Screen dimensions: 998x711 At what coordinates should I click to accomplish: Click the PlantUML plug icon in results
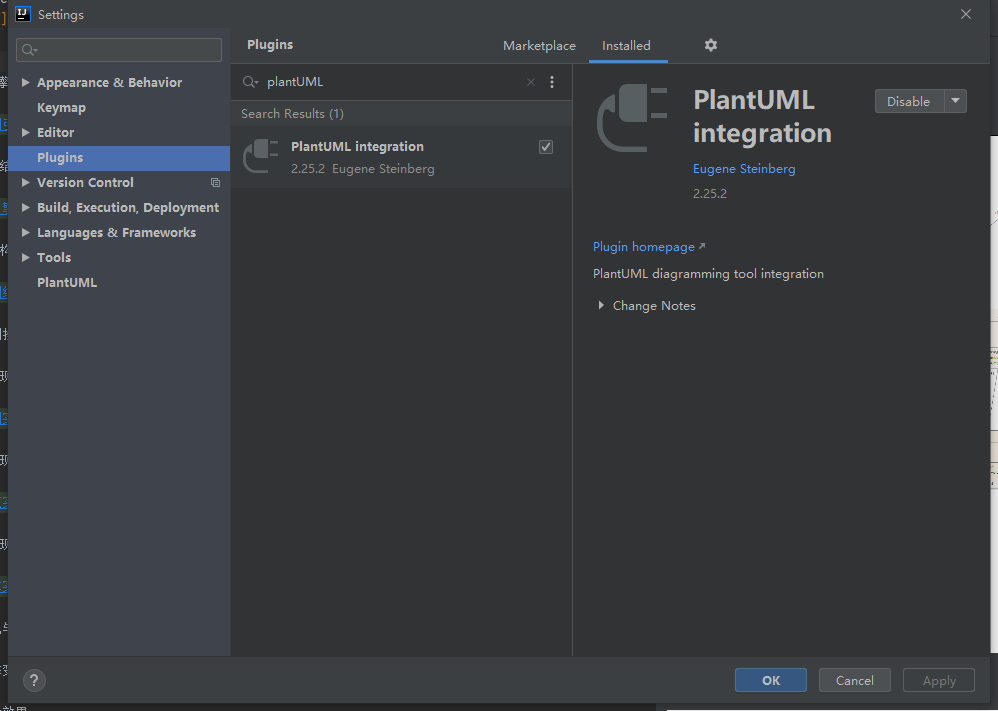[x=262, y=157]
